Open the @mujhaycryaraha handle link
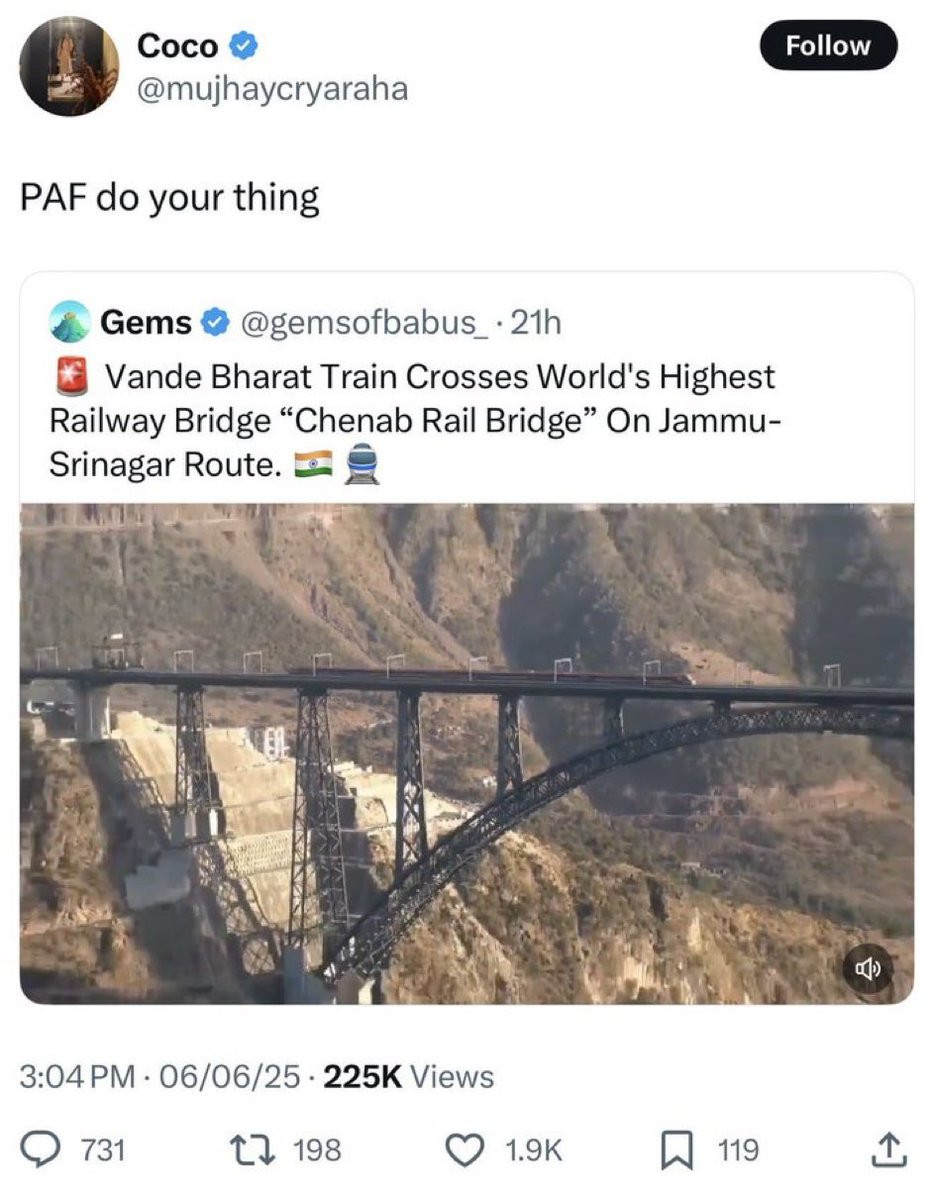933x1200 pixels. [x=273, y=89]
